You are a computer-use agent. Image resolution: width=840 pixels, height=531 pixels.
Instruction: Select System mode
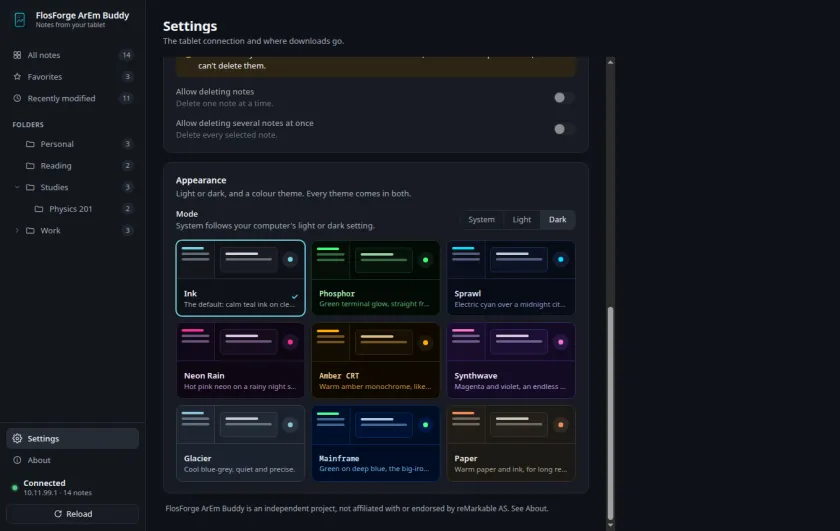(481, 220)
